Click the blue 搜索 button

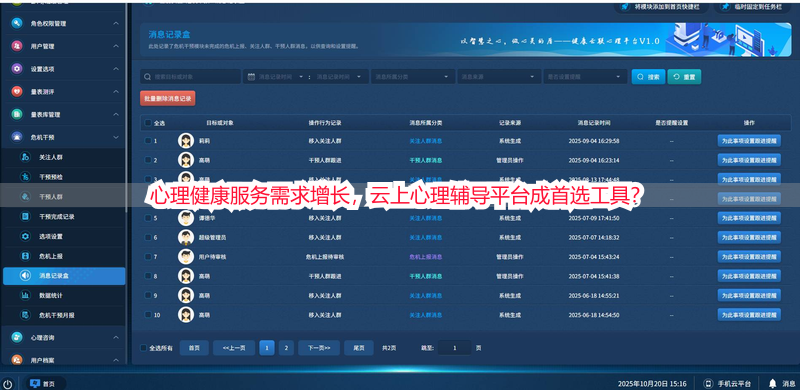pos(648,77)
